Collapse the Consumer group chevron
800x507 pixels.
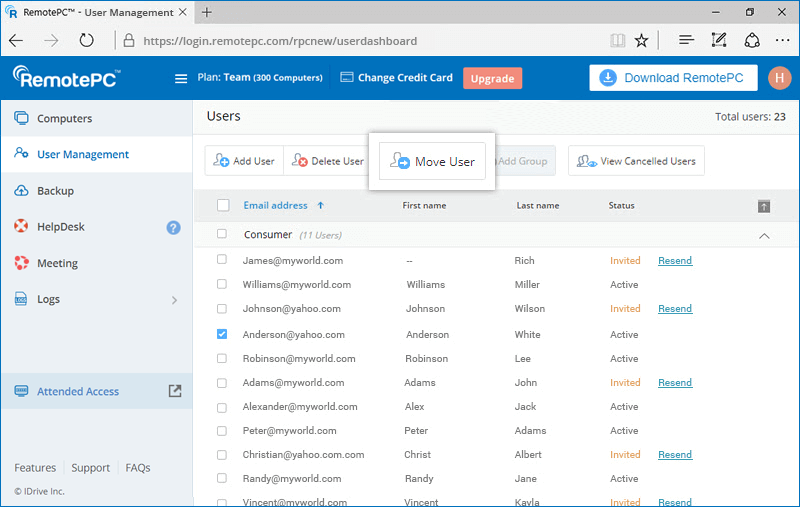coord(764,236)
